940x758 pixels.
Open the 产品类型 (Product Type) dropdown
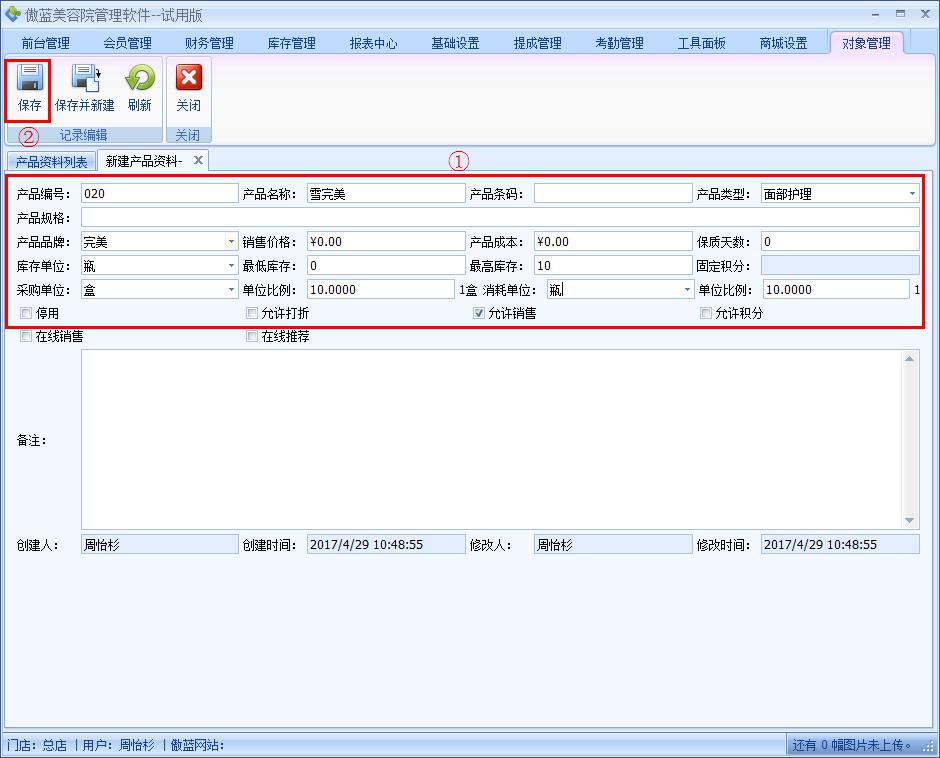[x=911, y=192]
